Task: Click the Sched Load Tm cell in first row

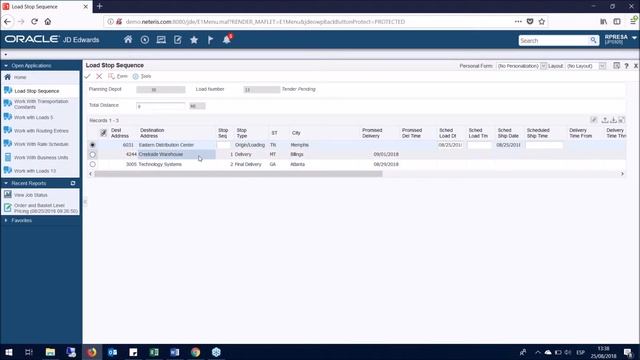Action: pyautogui.click(x=479, y=145)
